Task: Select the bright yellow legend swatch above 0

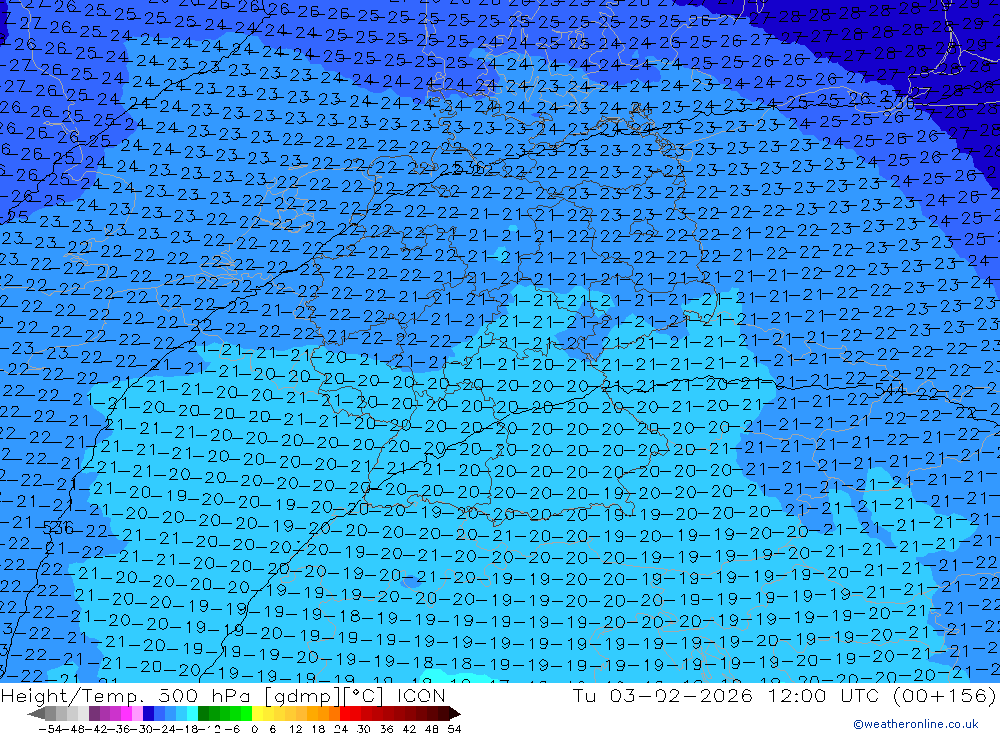Action: point(257,713)
